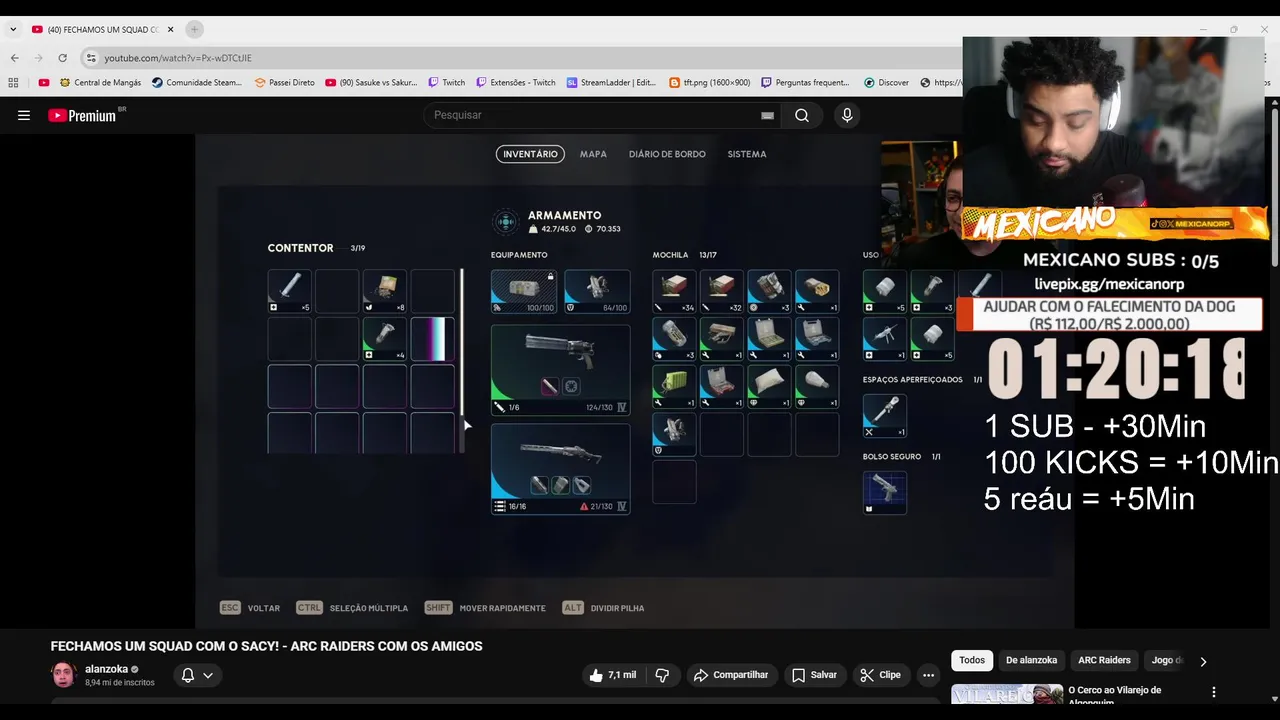Like the video with 7,1 mil likes
This screenshot has width=1280, height=720.
(x=614, y=675)
